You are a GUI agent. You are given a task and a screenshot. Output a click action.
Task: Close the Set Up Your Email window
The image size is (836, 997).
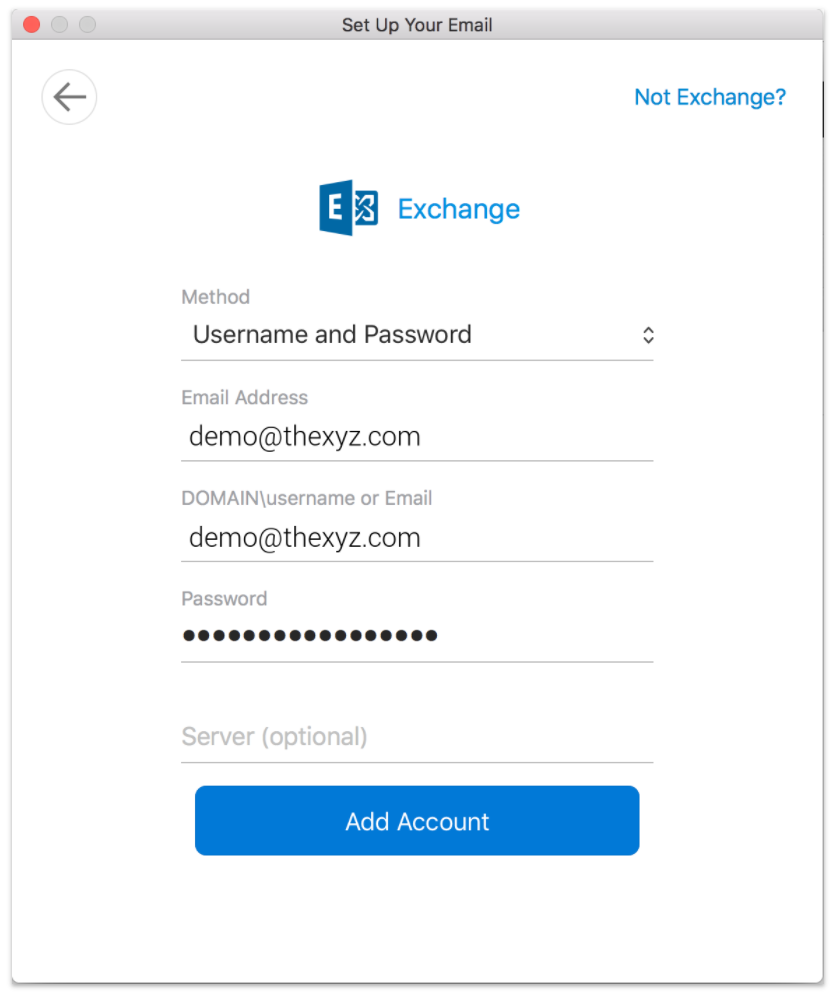tap(32, 25)
